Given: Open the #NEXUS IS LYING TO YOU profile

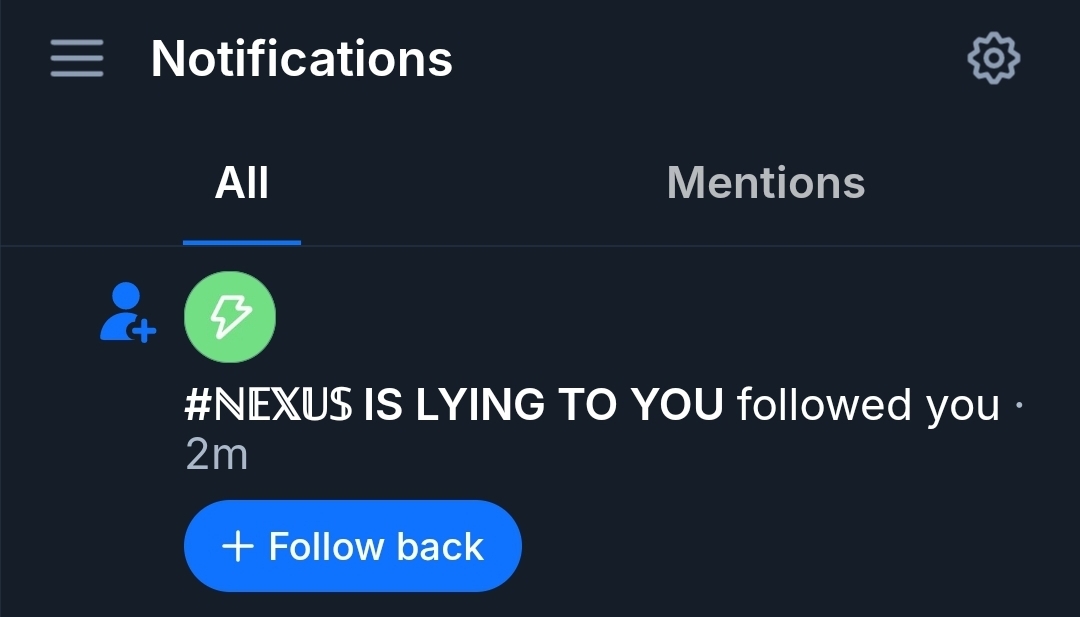Looking at the screenshot, I should click(453, 405).
